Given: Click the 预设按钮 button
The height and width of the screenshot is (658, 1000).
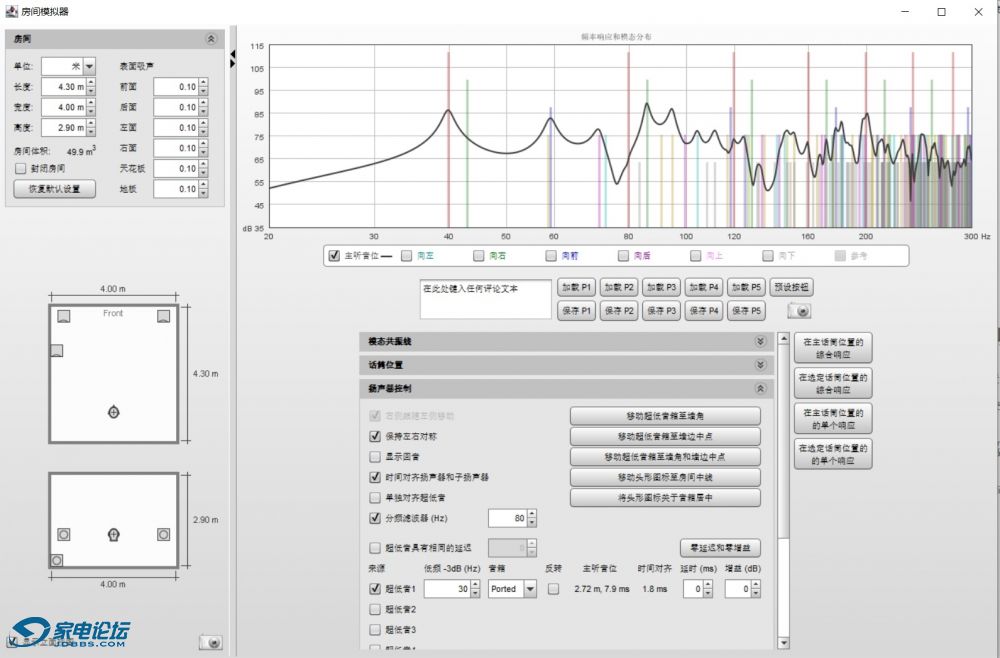Looking at the screenshot, I should 791,288.
